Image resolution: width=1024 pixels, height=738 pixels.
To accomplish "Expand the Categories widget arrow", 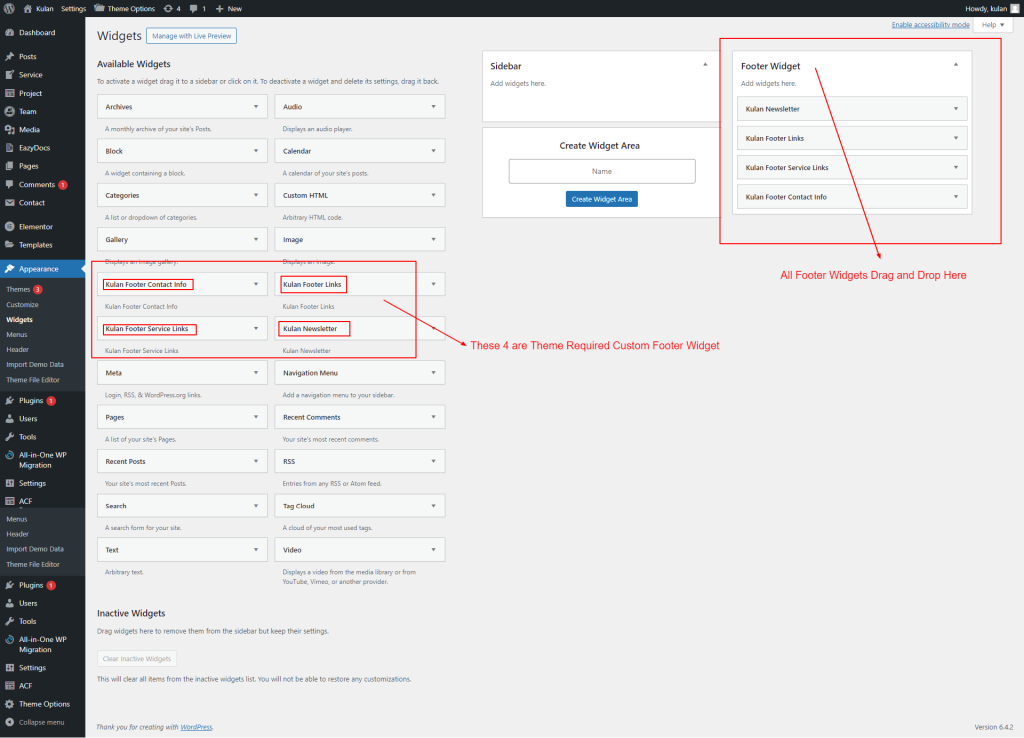I will 256,195.
